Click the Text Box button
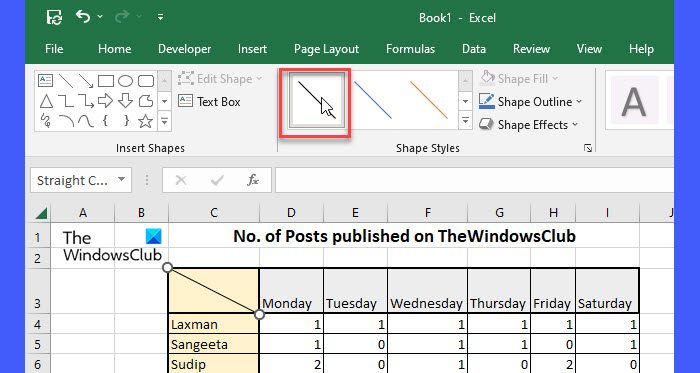The width and height of the screenshot is (700, 373). (x=209, y=102)
